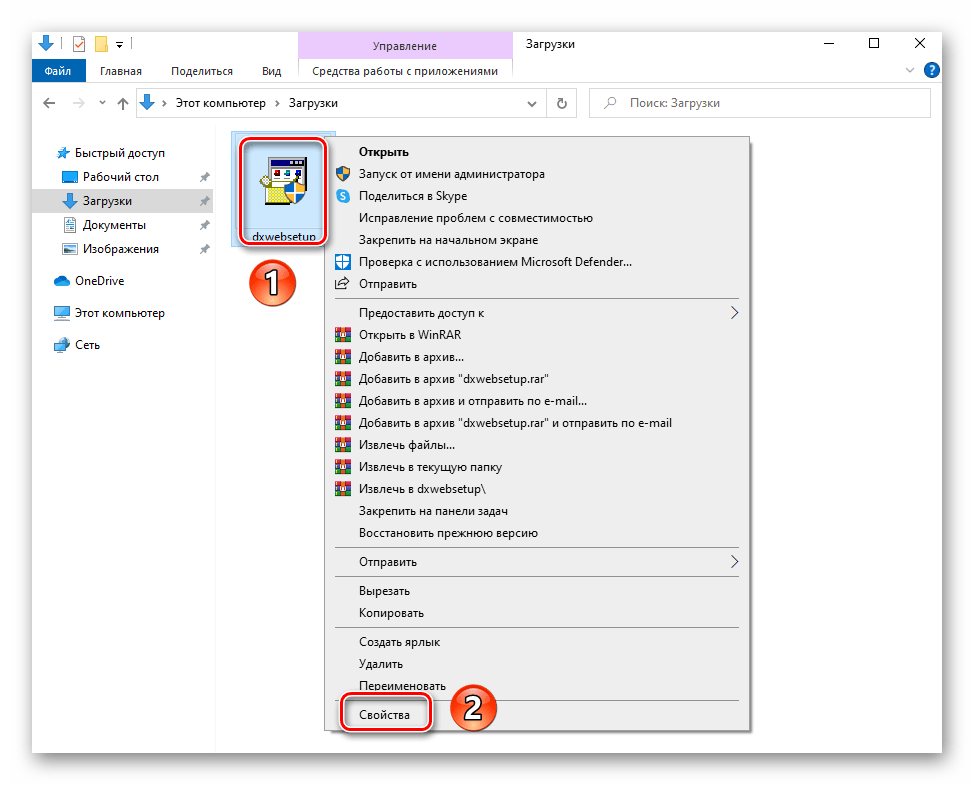Choose Свойства in context menu

tap(537, 715)
